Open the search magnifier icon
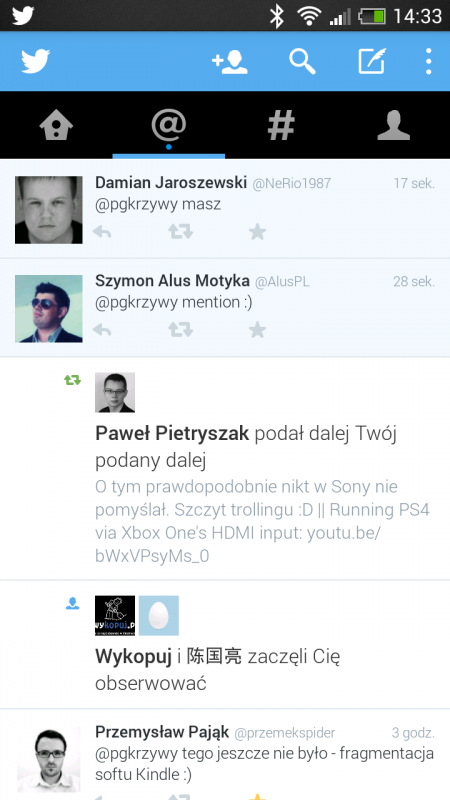 pyautogui.click(x=302, y=62)
